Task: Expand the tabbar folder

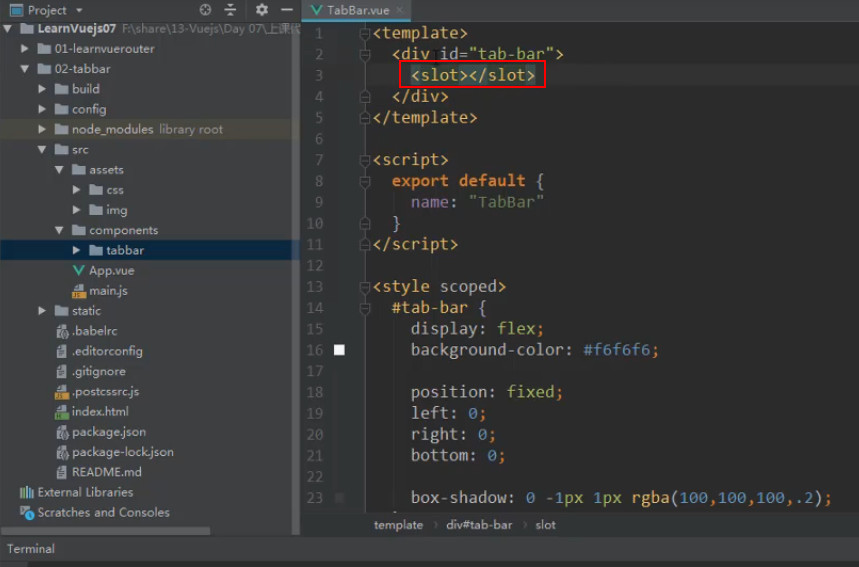Action: pos(77,250)
